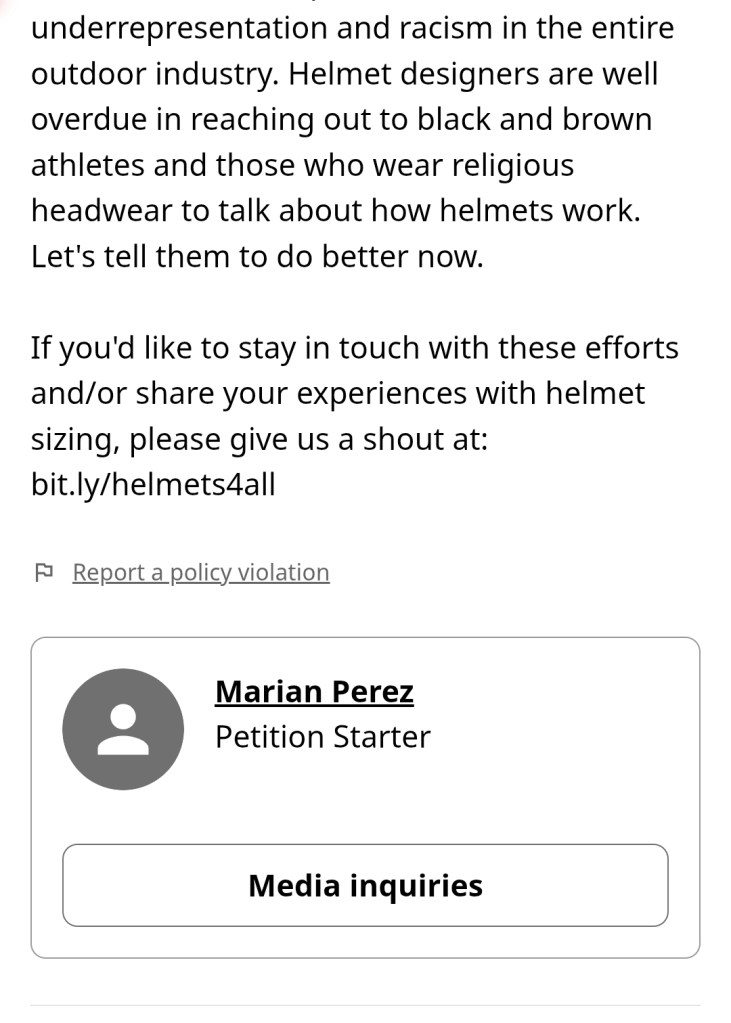731x1023 pixels.
Task: Click the Petition Starter label
Action: click(322, 737)
